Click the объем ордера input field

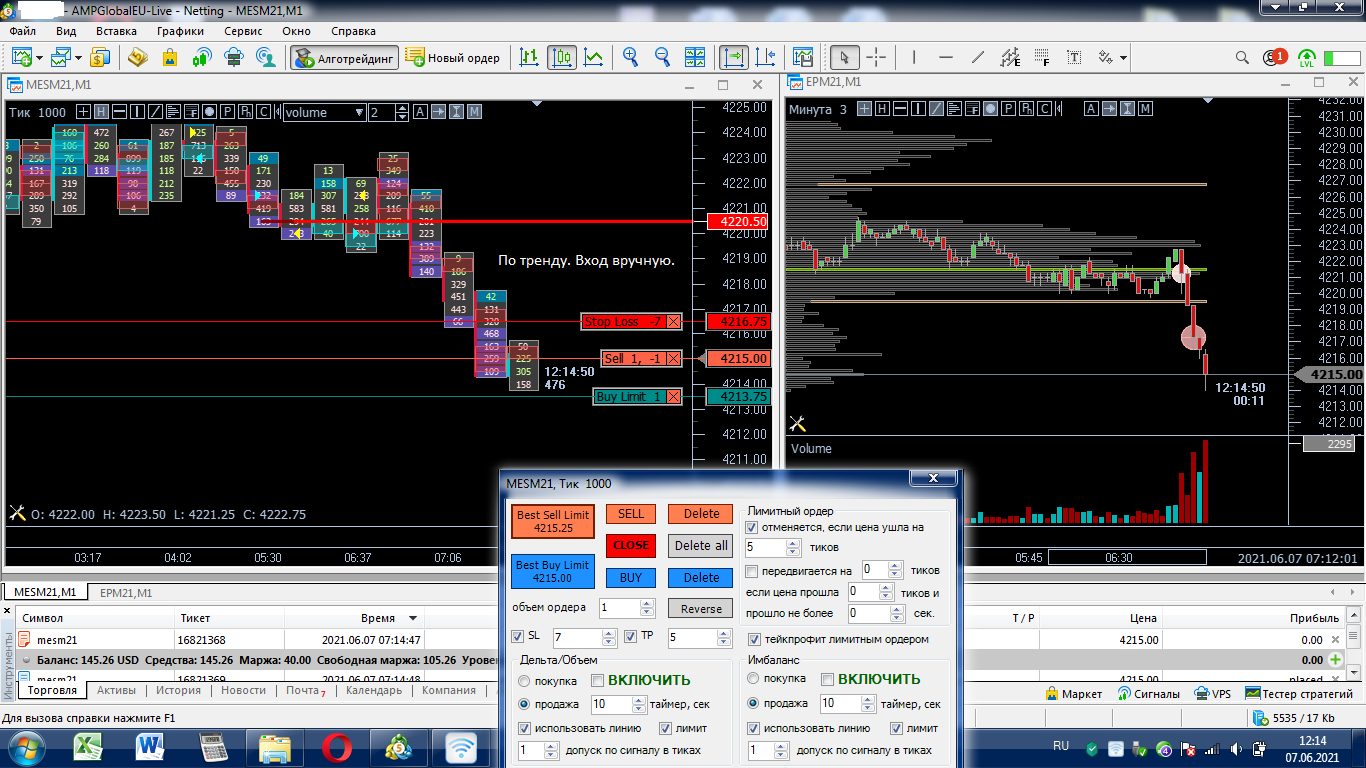click(x=619, y=608)
